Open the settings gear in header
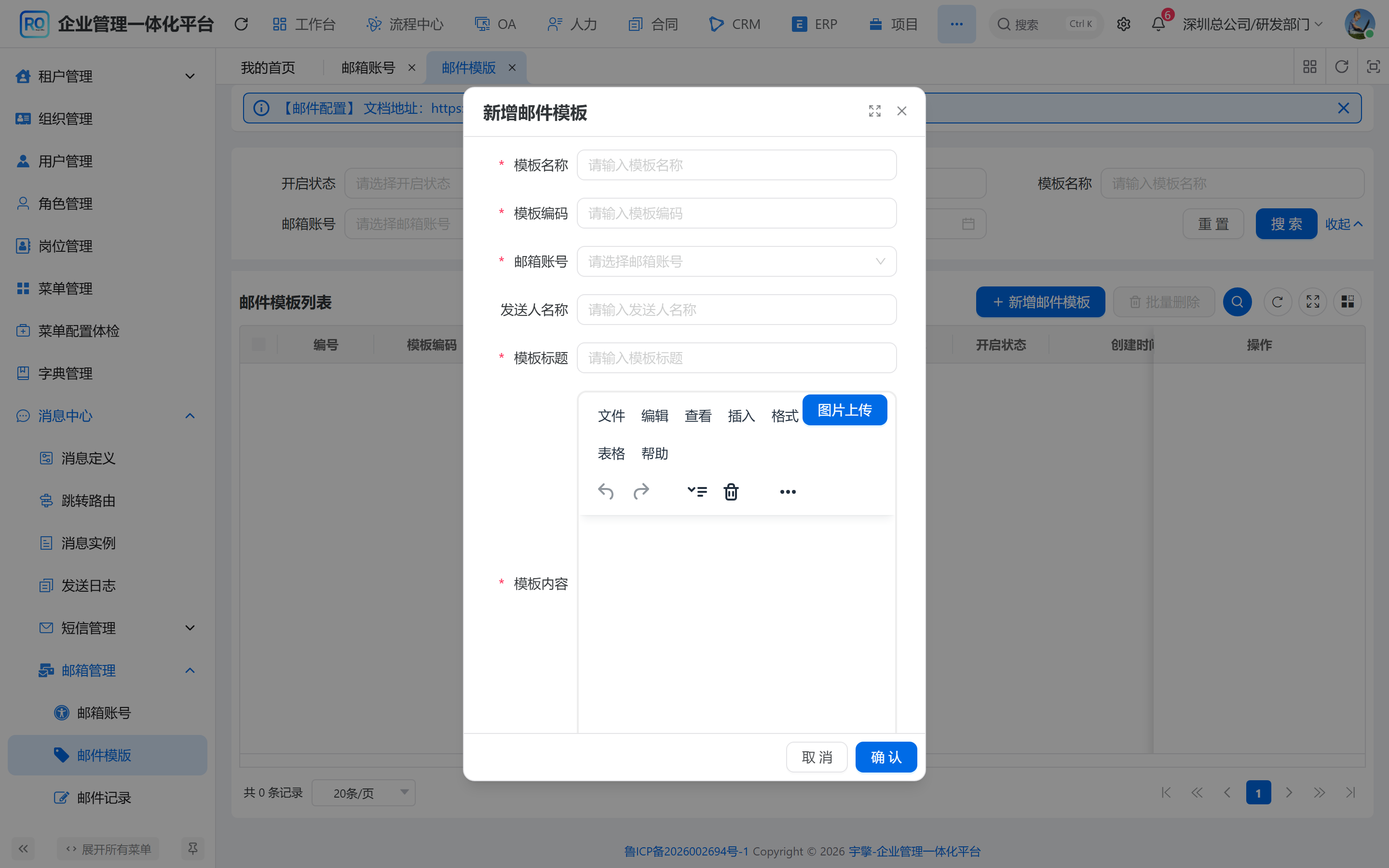This screenshot has width=1389, height=868. pyautogui.click(x=1123, y=24)
